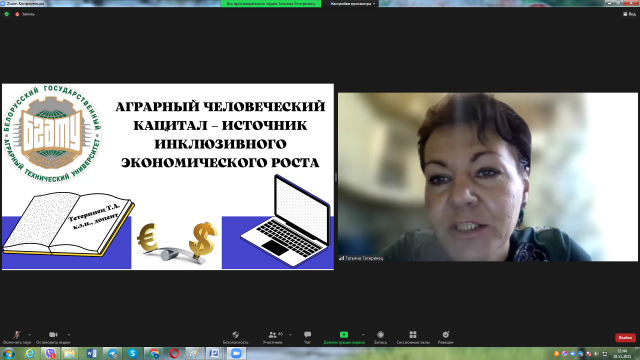The height and width of the screenshot is (360, 640).
Task: Open Participants panel
Action: pyautogui.click(x=273, y=337)
